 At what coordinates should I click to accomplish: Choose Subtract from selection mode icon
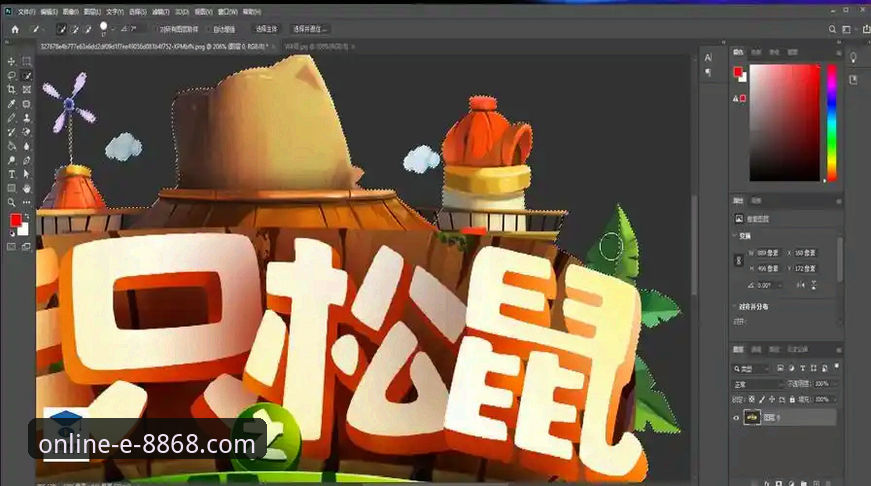tap(88, 29)
